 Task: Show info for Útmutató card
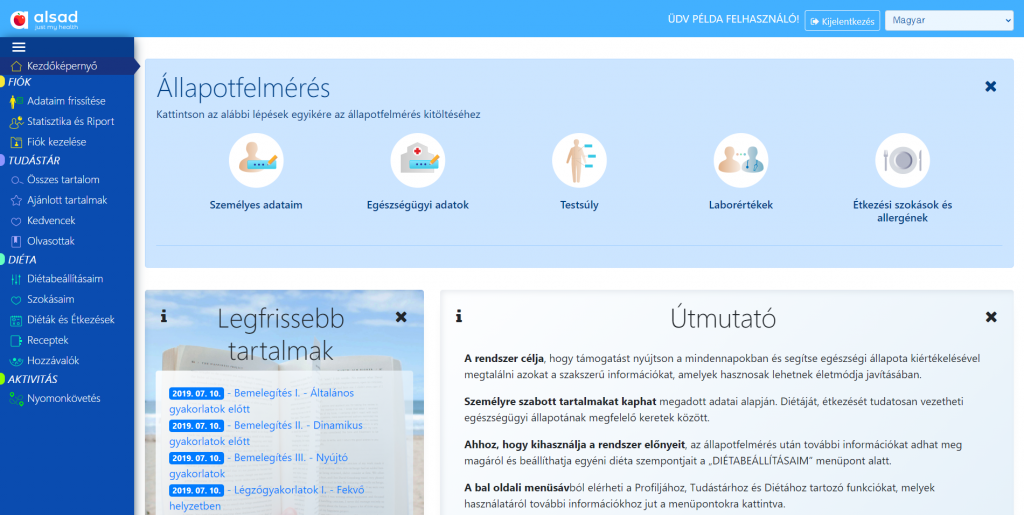459,317
